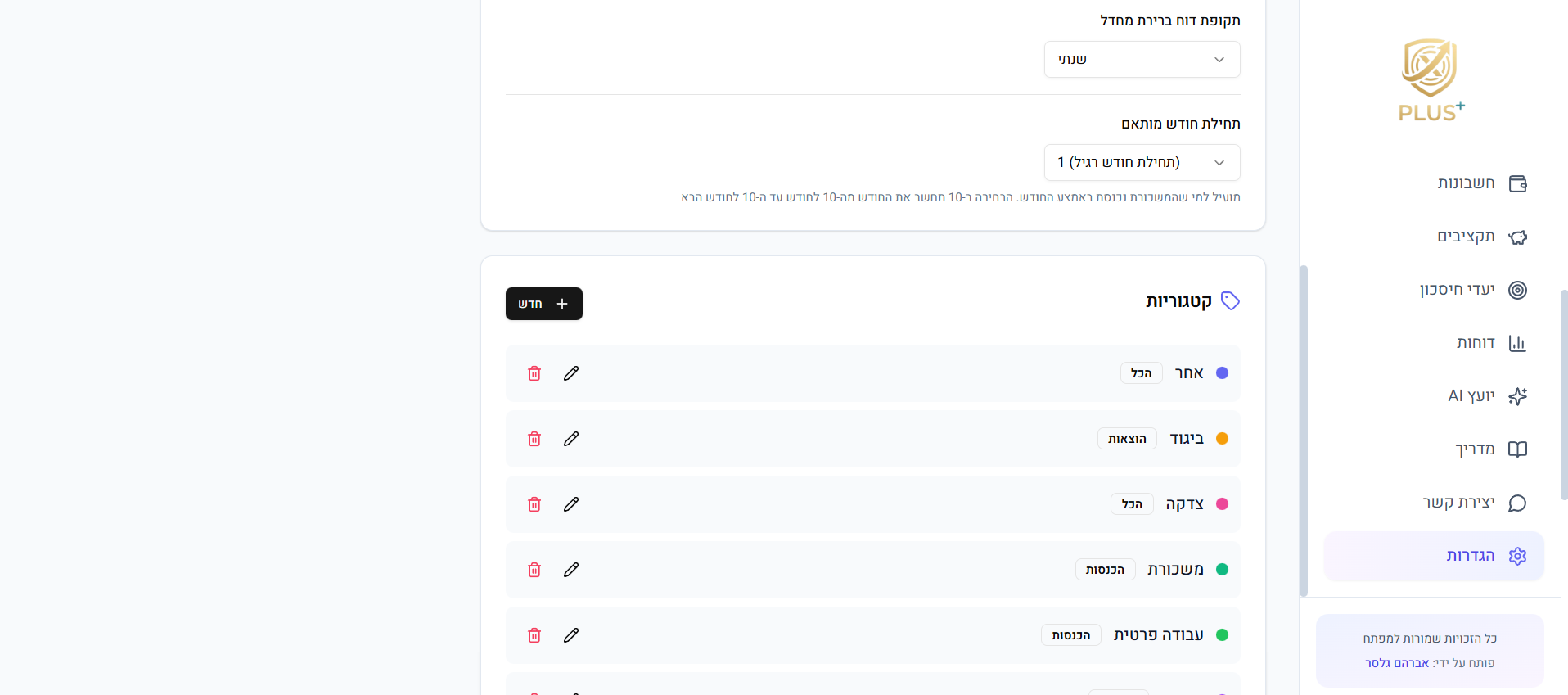Add a new category with חדש button
1568x695 pixels.
[543, 304]
